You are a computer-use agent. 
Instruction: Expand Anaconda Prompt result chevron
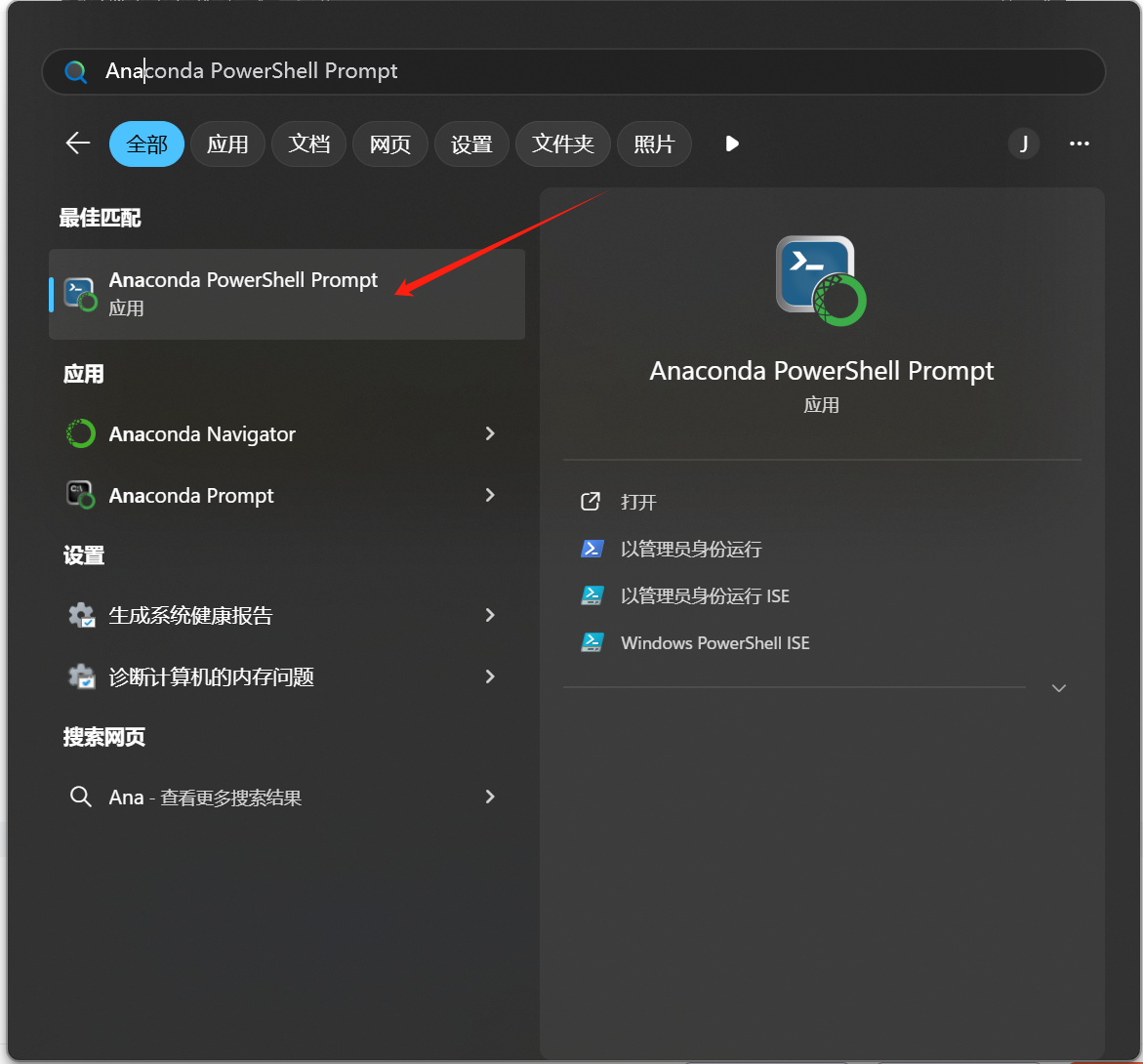490,495
